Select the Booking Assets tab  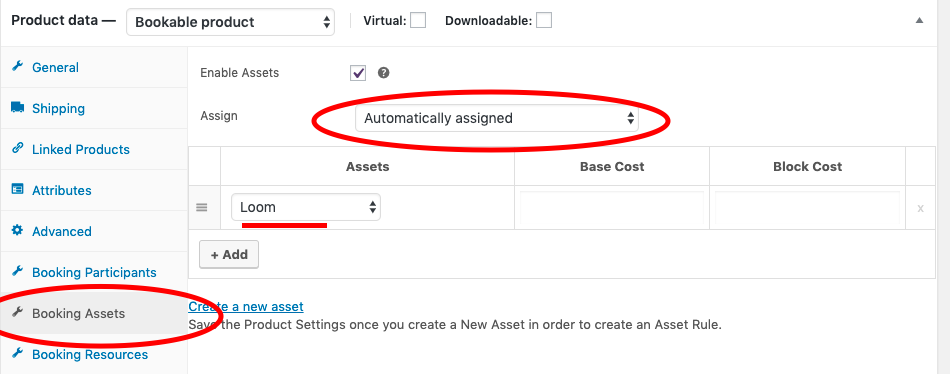[94, 313]
